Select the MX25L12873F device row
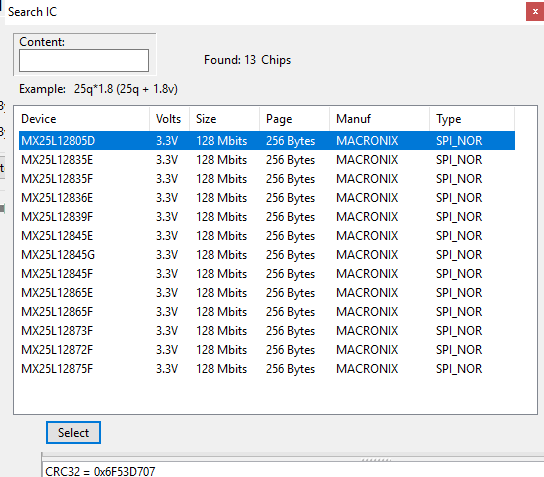 267,331
